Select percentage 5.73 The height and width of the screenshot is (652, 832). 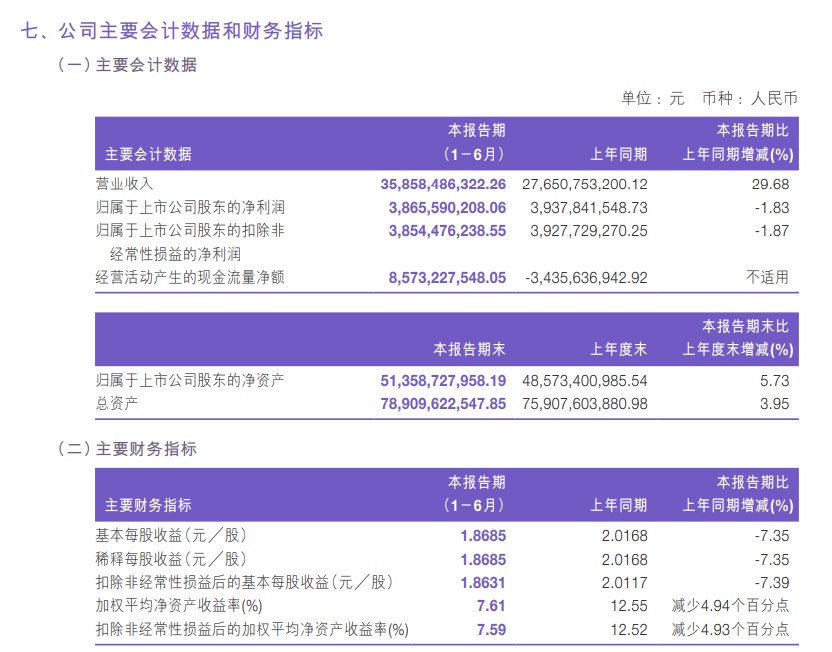pyautogui.click(x=775, y=380)
